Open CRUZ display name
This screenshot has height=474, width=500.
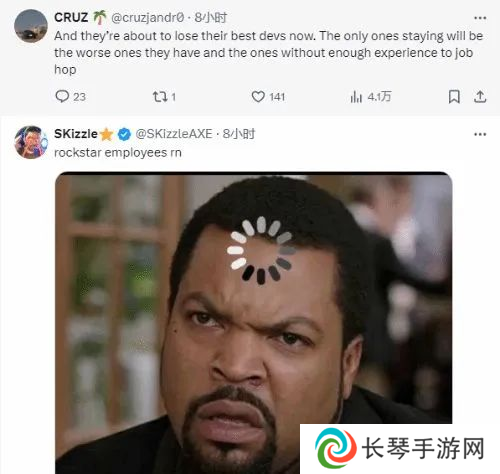coord(71,17)
